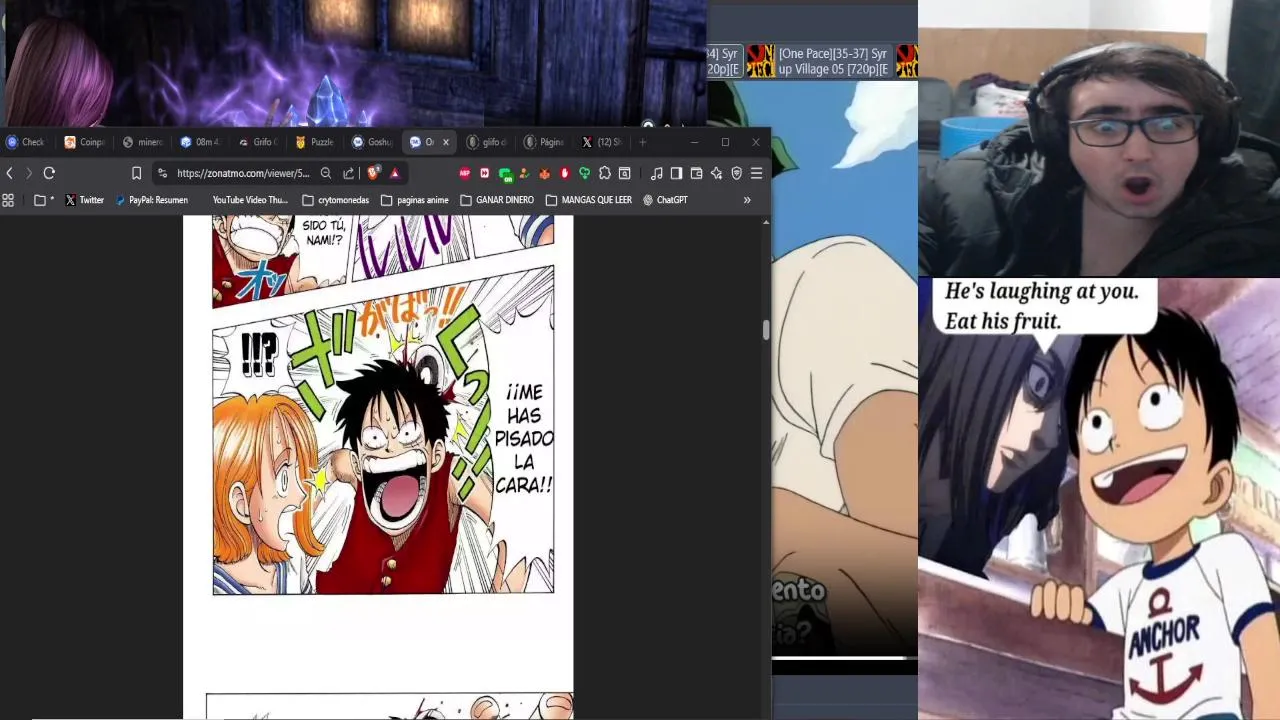Click the zonatmo.com viewer address bar
Viewport: 1280px width, 720px height.
point(244,173)
